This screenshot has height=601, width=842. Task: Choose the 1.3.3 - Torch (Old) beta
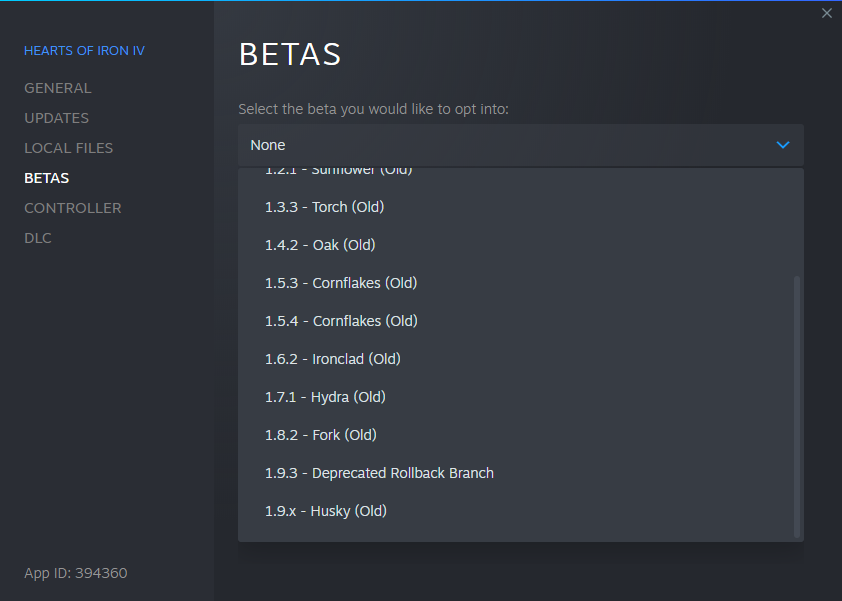click(x=324, y=207)
